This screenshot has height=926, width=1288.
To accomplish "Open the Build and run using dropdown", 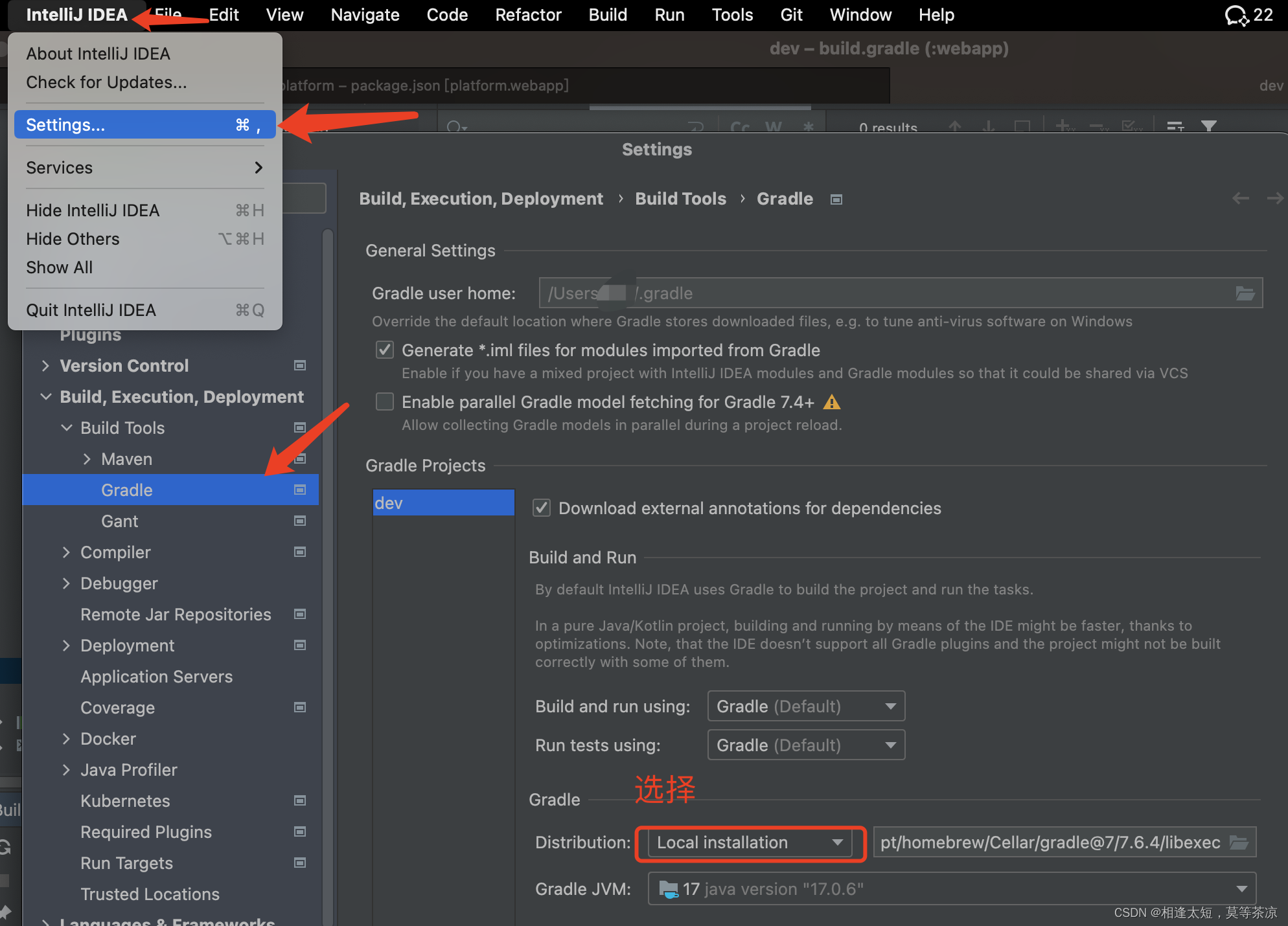I will point(806,706).
